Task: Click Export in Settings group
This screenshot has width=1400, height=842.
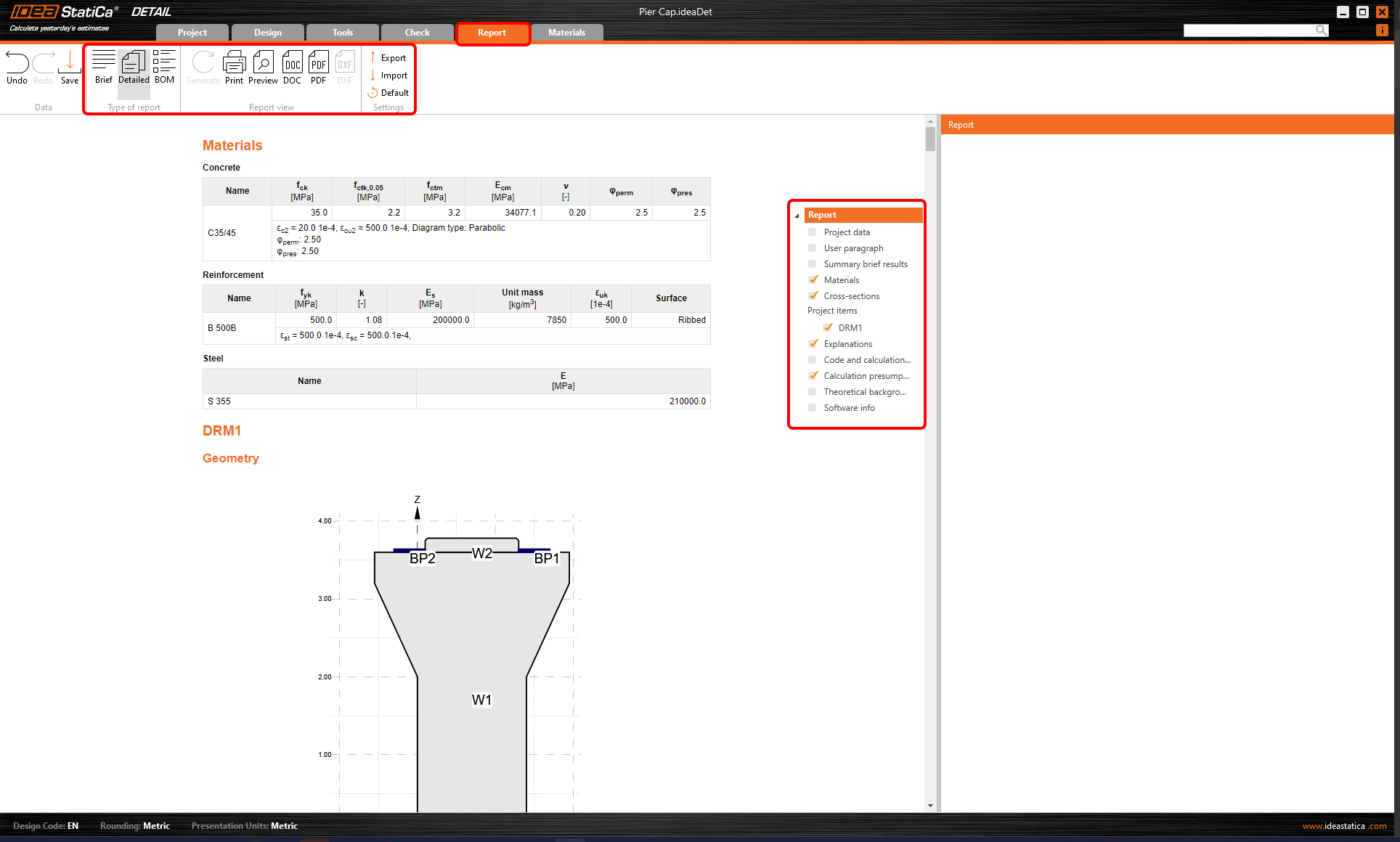Action: pos(393,58)
